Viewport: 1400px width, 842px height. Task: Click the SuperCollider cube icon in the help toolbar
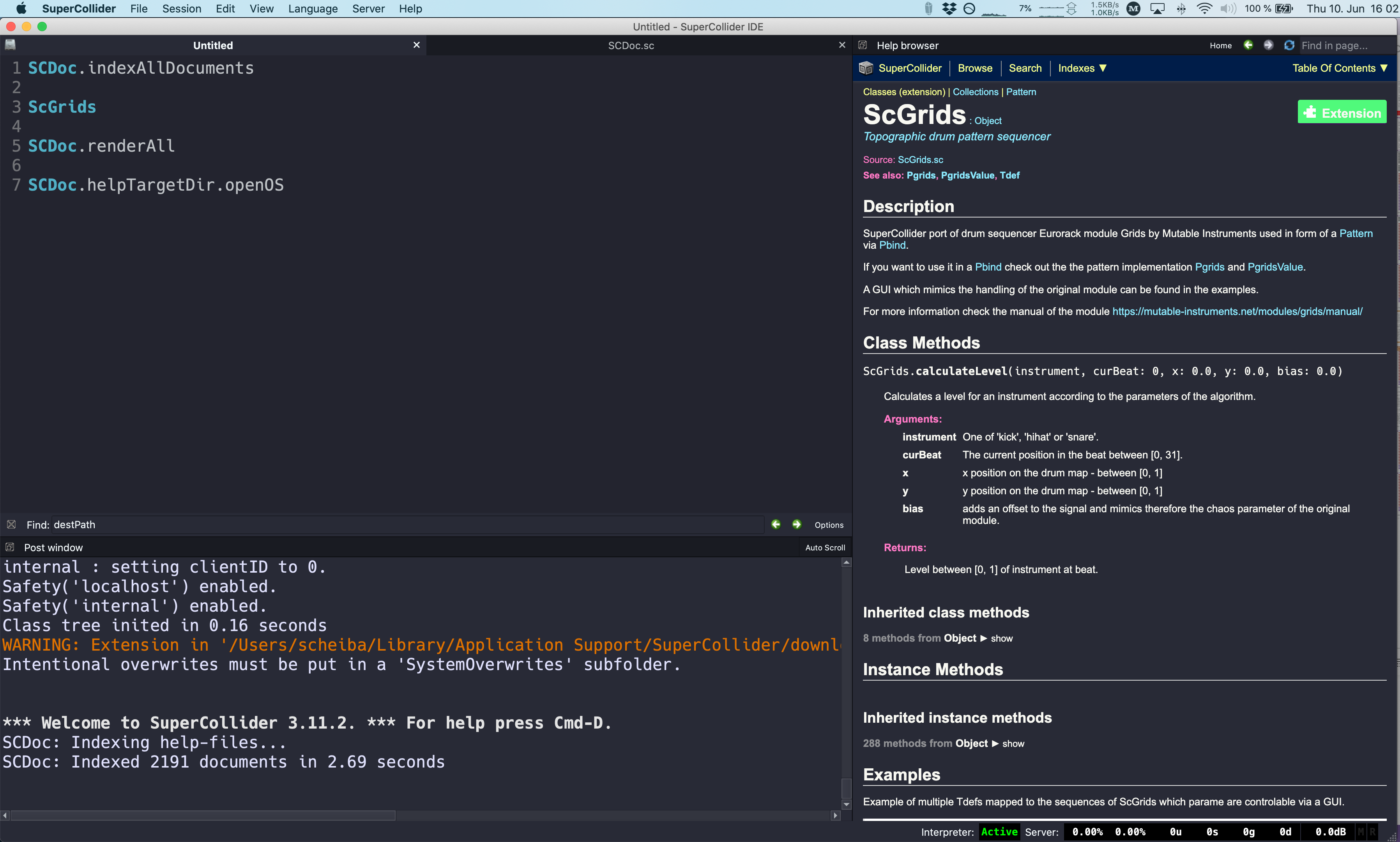[x=866, y=68]
